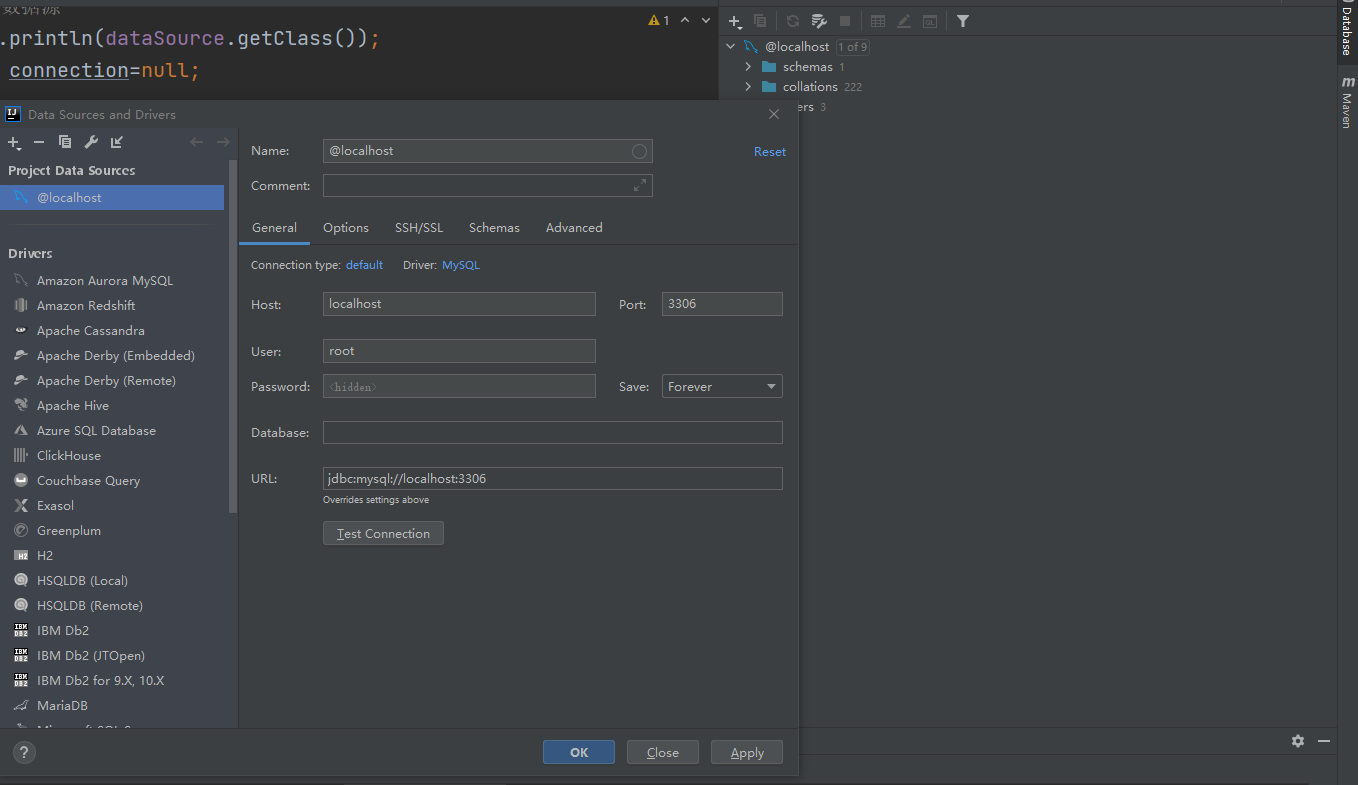1358x785 pixels.
Task: Click the Password input field
Action: point(459,386)
